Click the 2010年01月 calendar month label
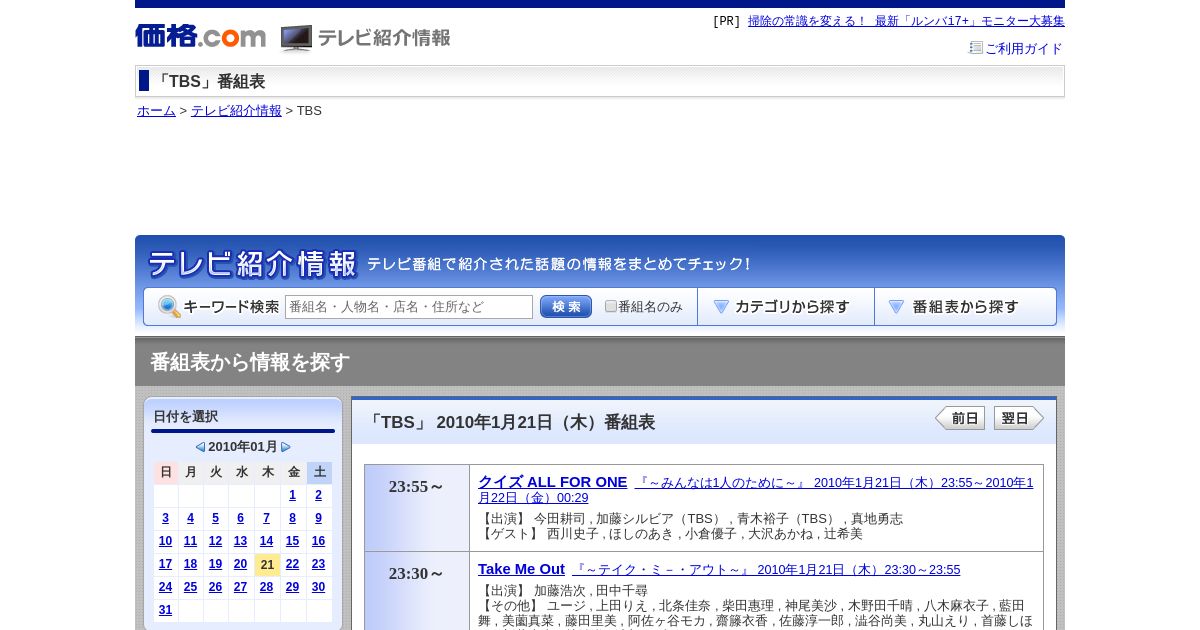The width and height of the screenshot is (1200, 630). click(243, 447)
